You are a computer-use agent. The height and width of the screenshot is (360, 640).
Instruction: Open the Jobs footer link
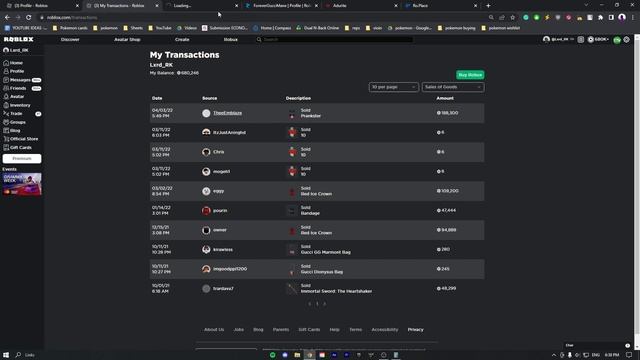(x=238, y=329)
